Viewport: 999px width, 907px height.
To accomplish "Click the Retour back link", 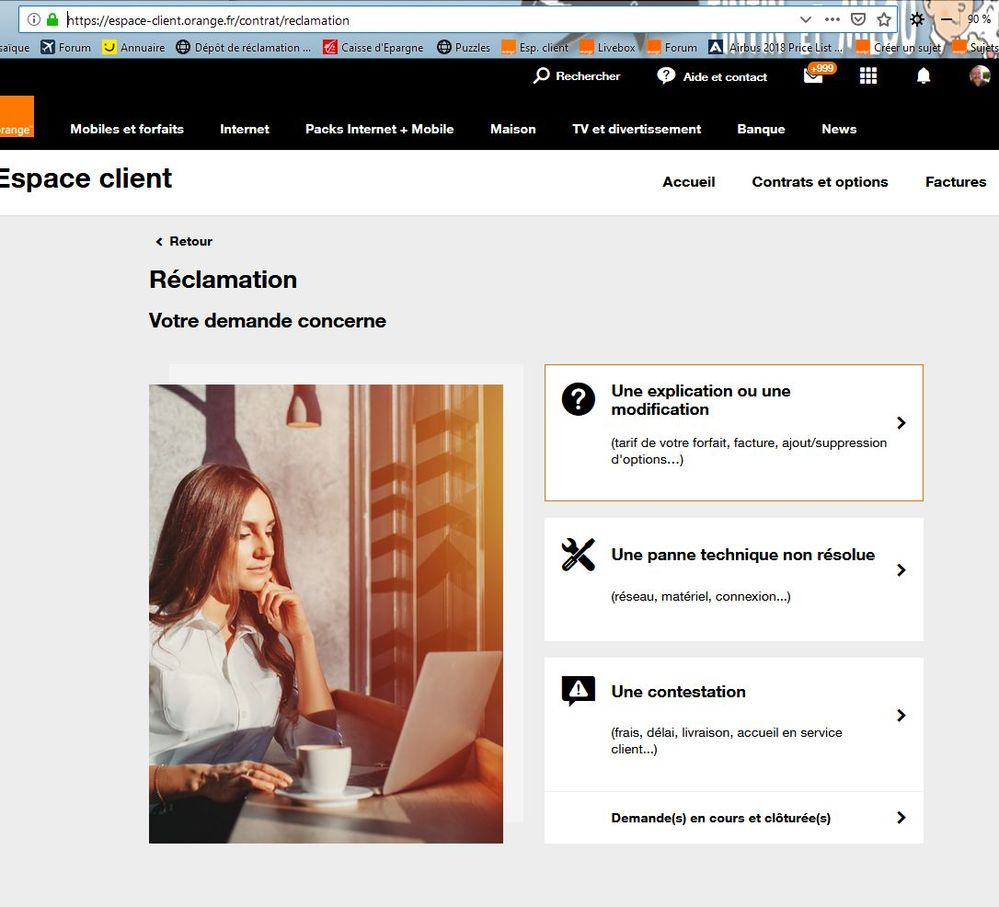I will 184,241.
